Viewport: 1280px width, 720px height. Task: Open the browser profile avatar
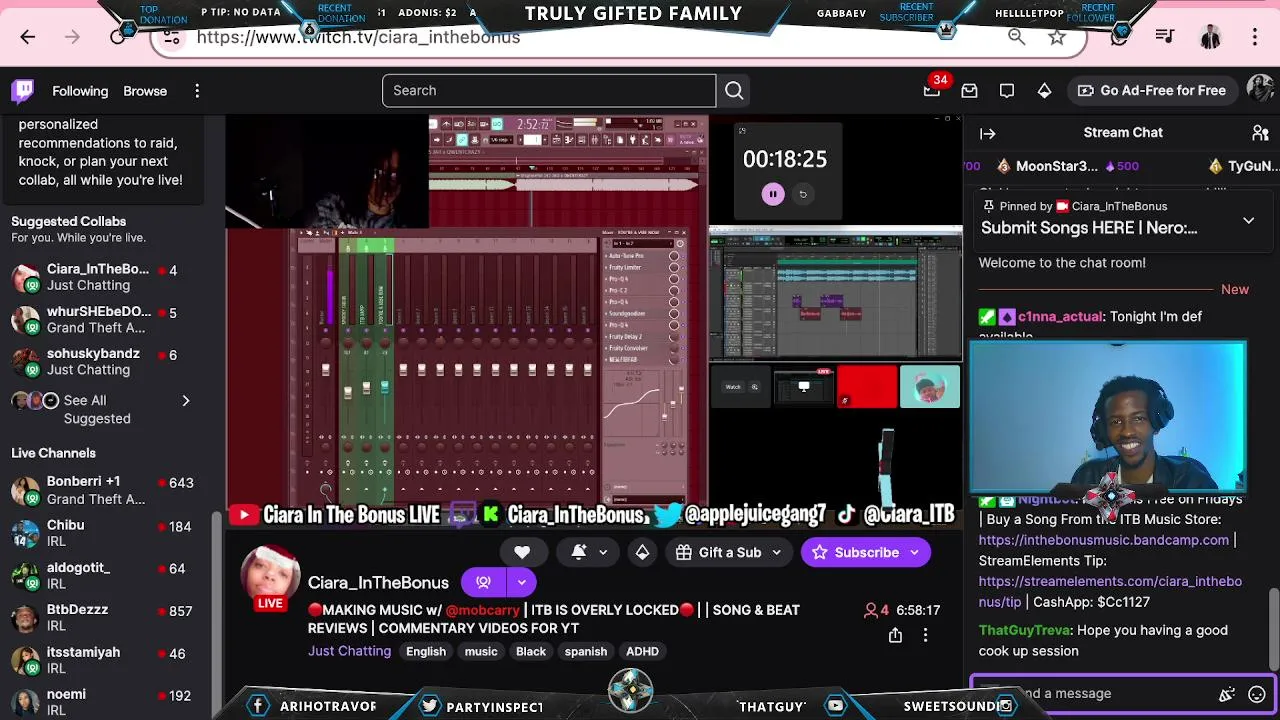pos(1210,37)
